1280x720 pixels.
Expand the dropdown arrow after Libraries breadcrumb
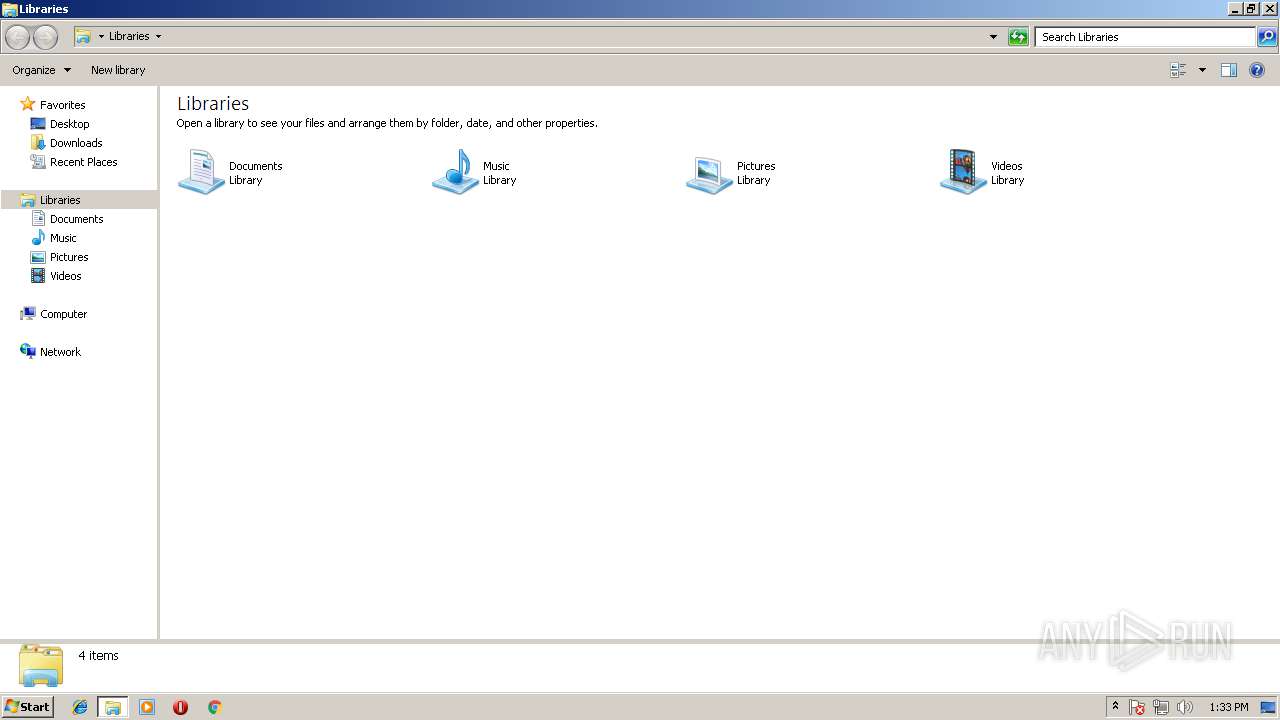click(158, 36)
